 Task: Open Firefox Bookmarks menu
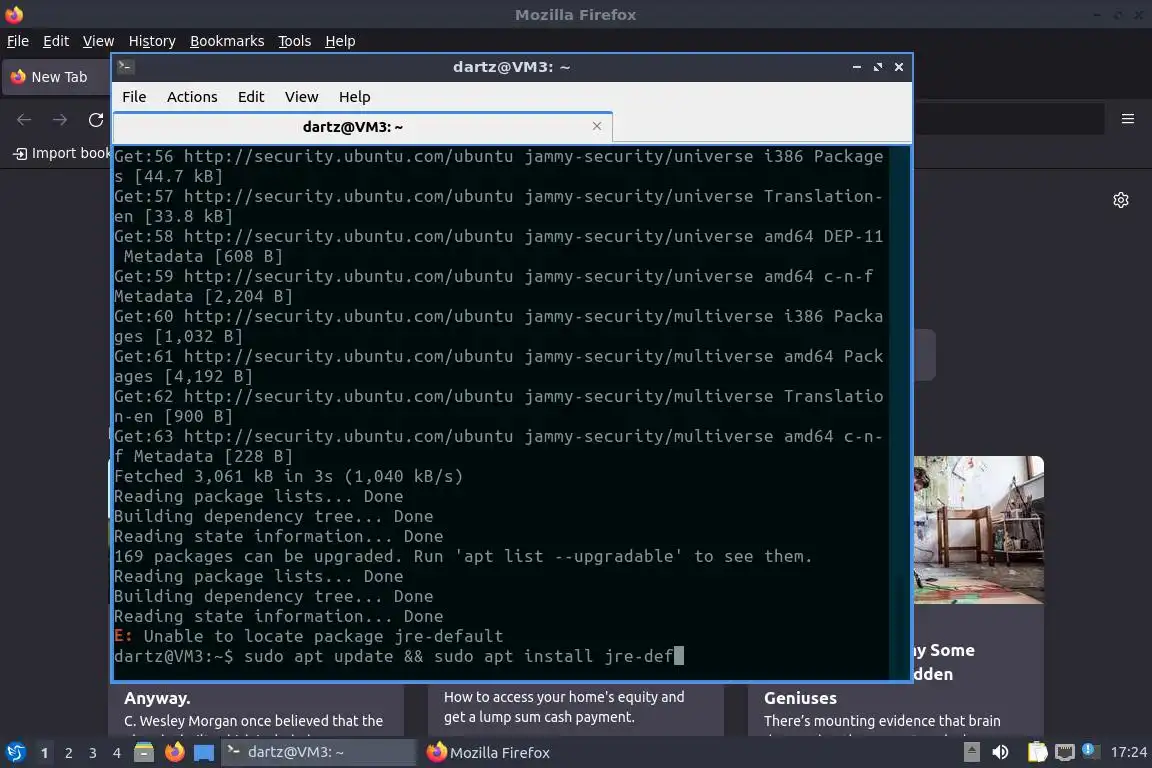pos(227,41)
